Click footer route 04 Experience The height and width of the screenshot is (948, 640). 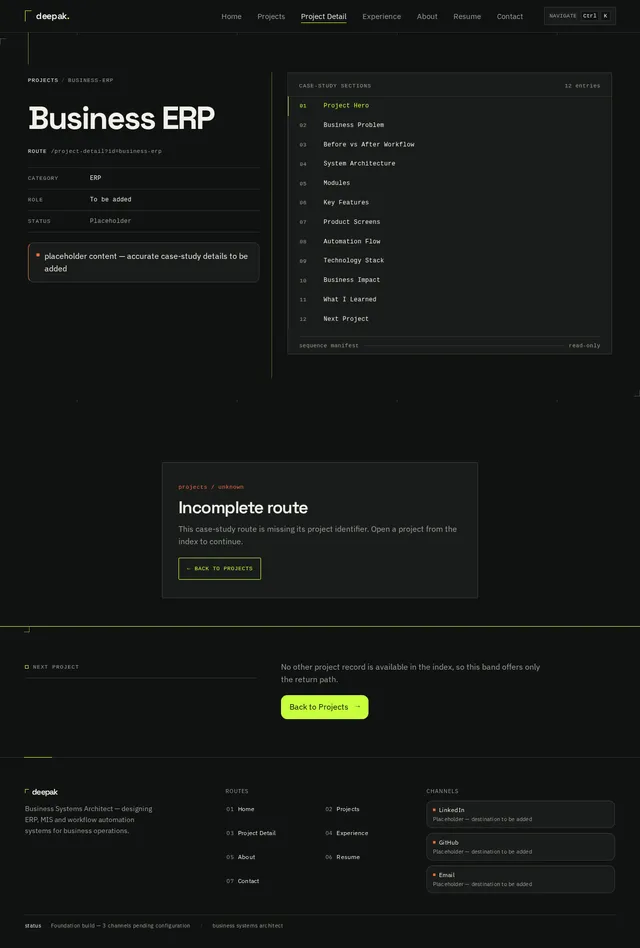pyautogui.click(x=346, y=833)
